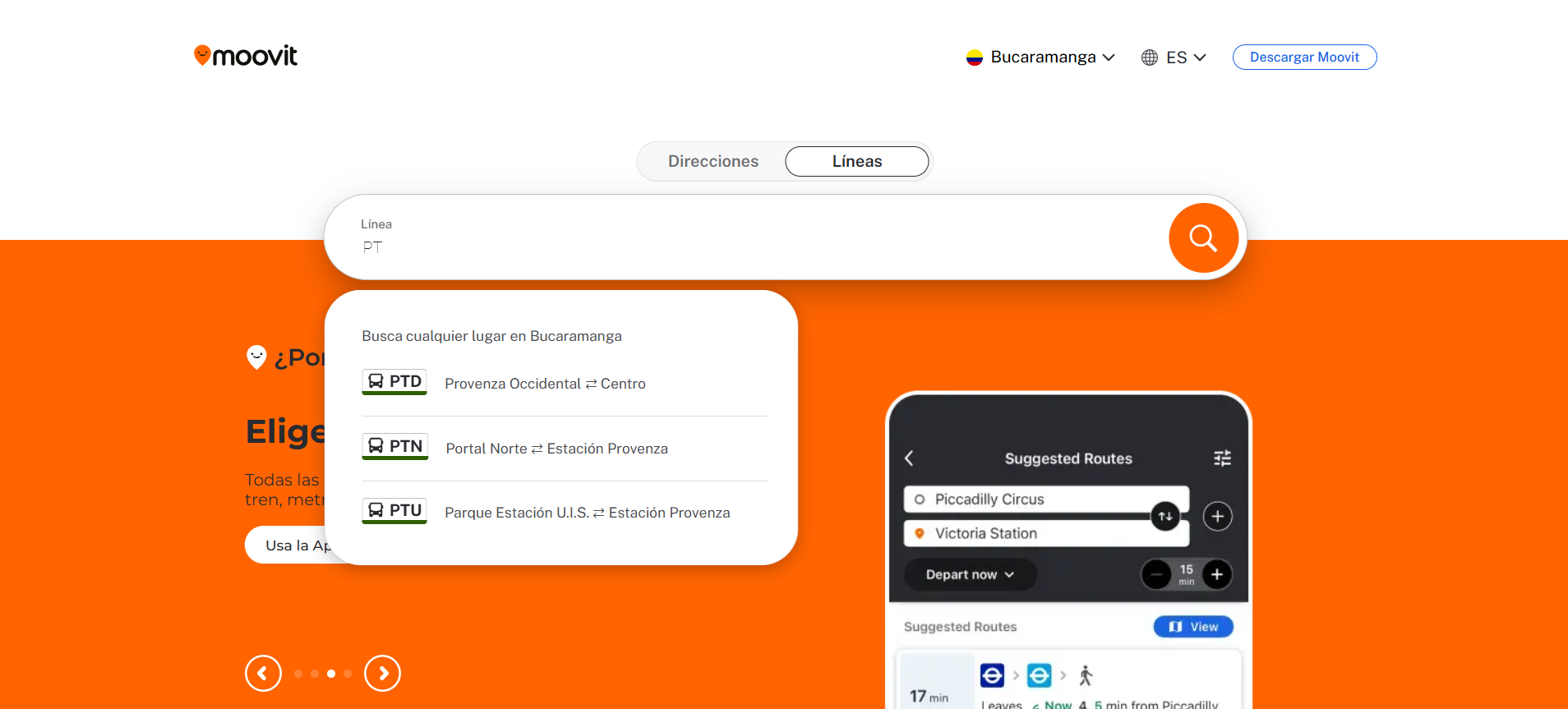Open the Moovit logo homepage
The image size is (1568, 709).
pos(246,56)
